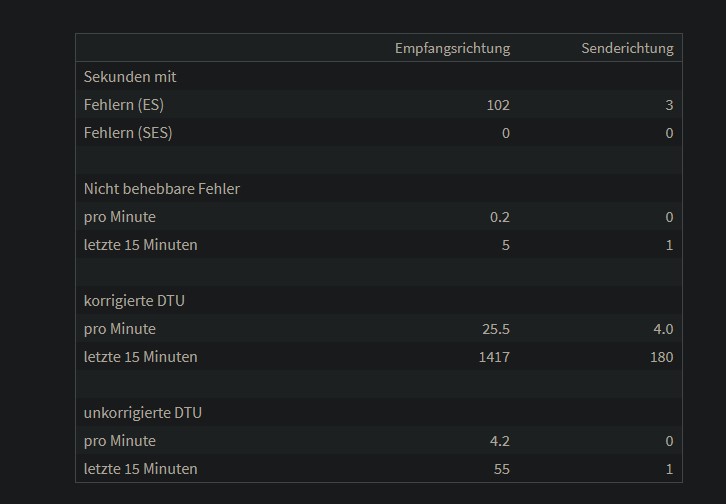
Task: Select the "Nicht behebbare Fehler" section heading
Action: (x=162, y=189)
